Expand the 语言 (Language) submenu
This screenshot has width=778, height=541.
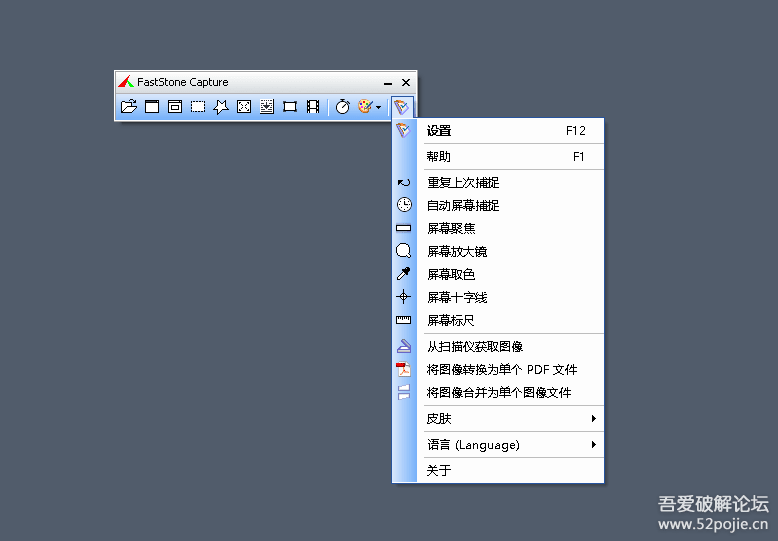point(498,445)
